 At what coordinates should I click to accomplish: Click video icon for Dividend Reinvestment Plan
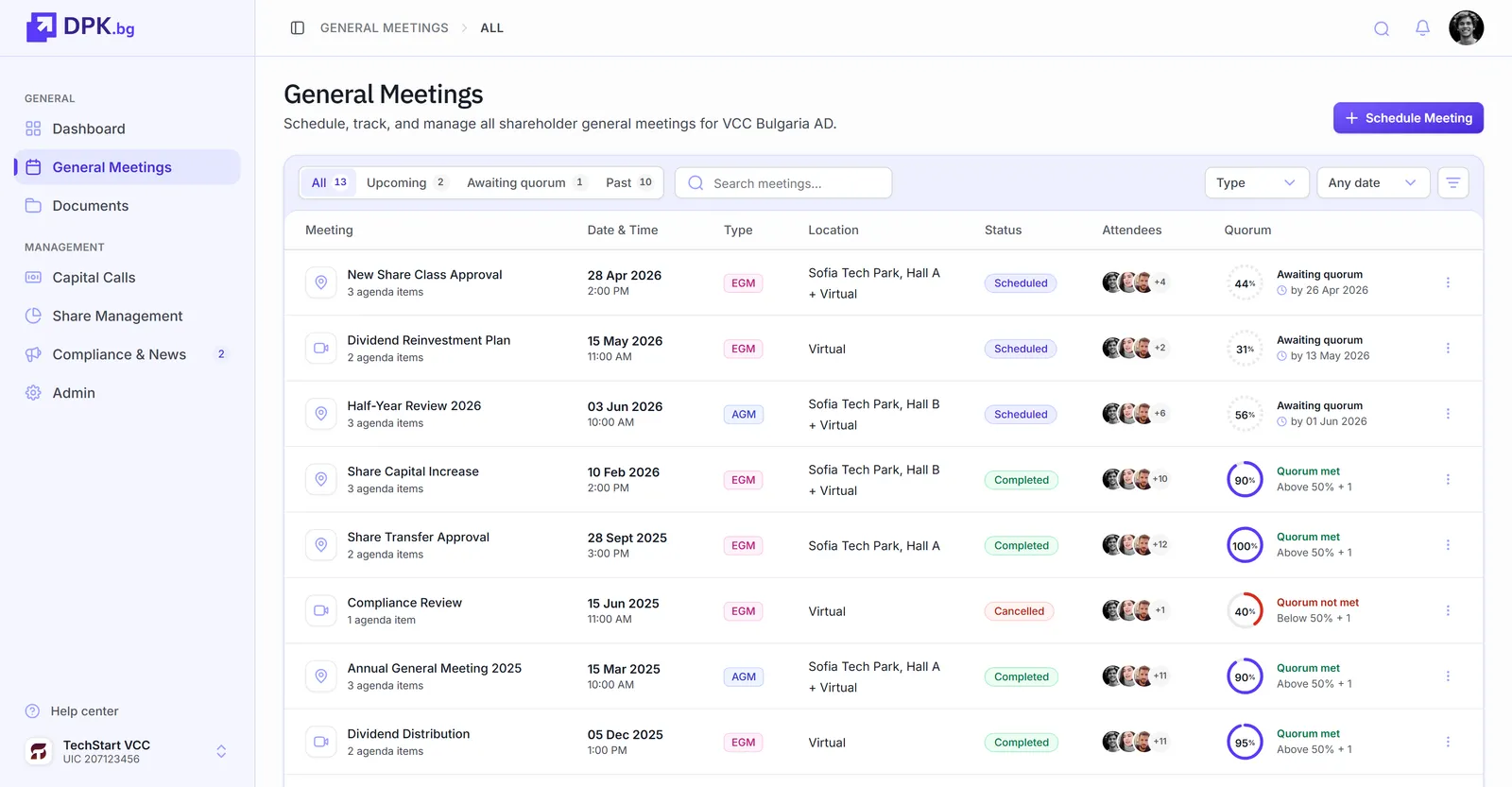tap(321, 349)
